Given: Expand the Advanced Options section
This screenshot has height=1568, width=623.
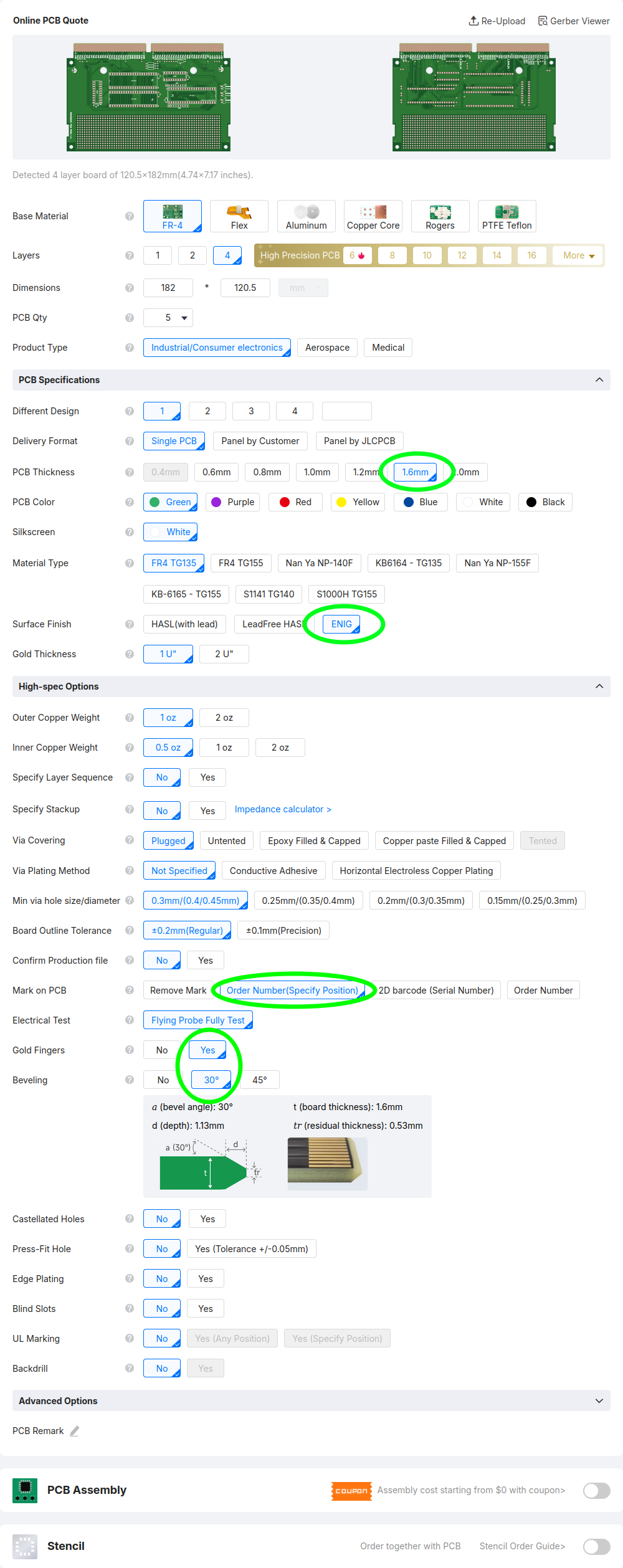Looking at the screenshot, I should [x=599, y=1401].
